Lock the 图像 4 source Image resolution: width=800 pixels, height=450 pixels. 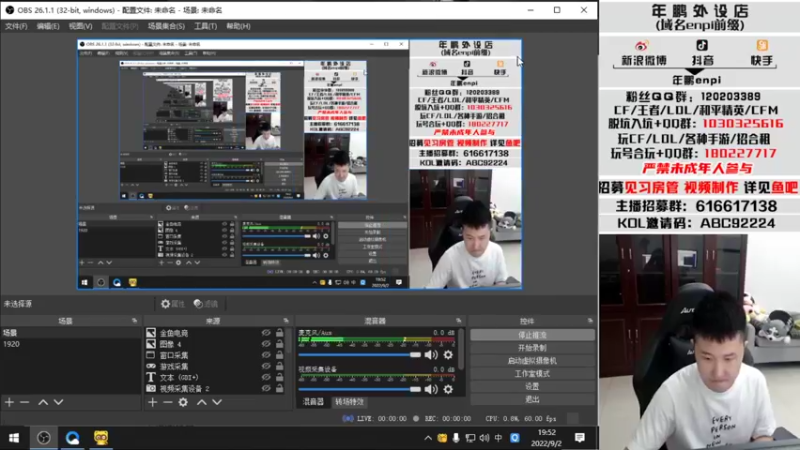point(280,344)
